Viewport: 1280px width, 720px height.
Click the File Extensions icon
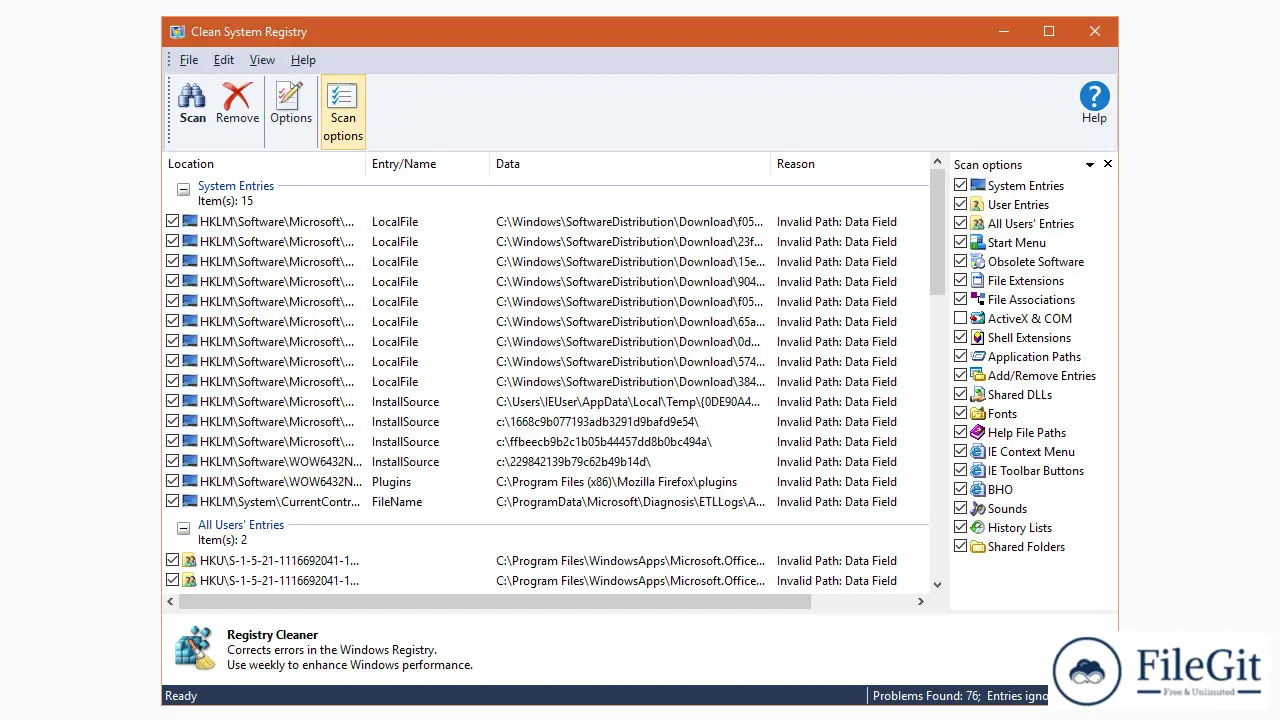pyautogui.click(x=978, y=280)
